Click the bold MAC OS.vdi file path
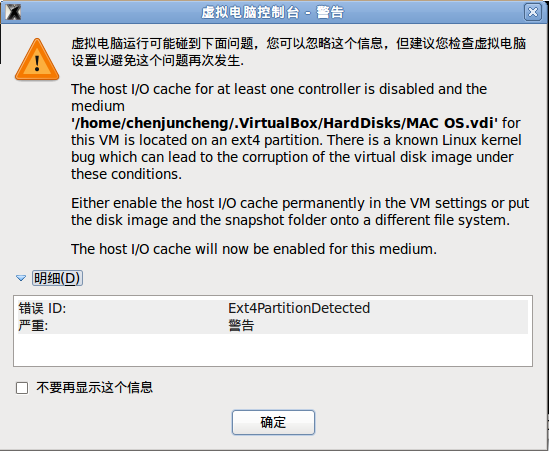 [284, 123]
